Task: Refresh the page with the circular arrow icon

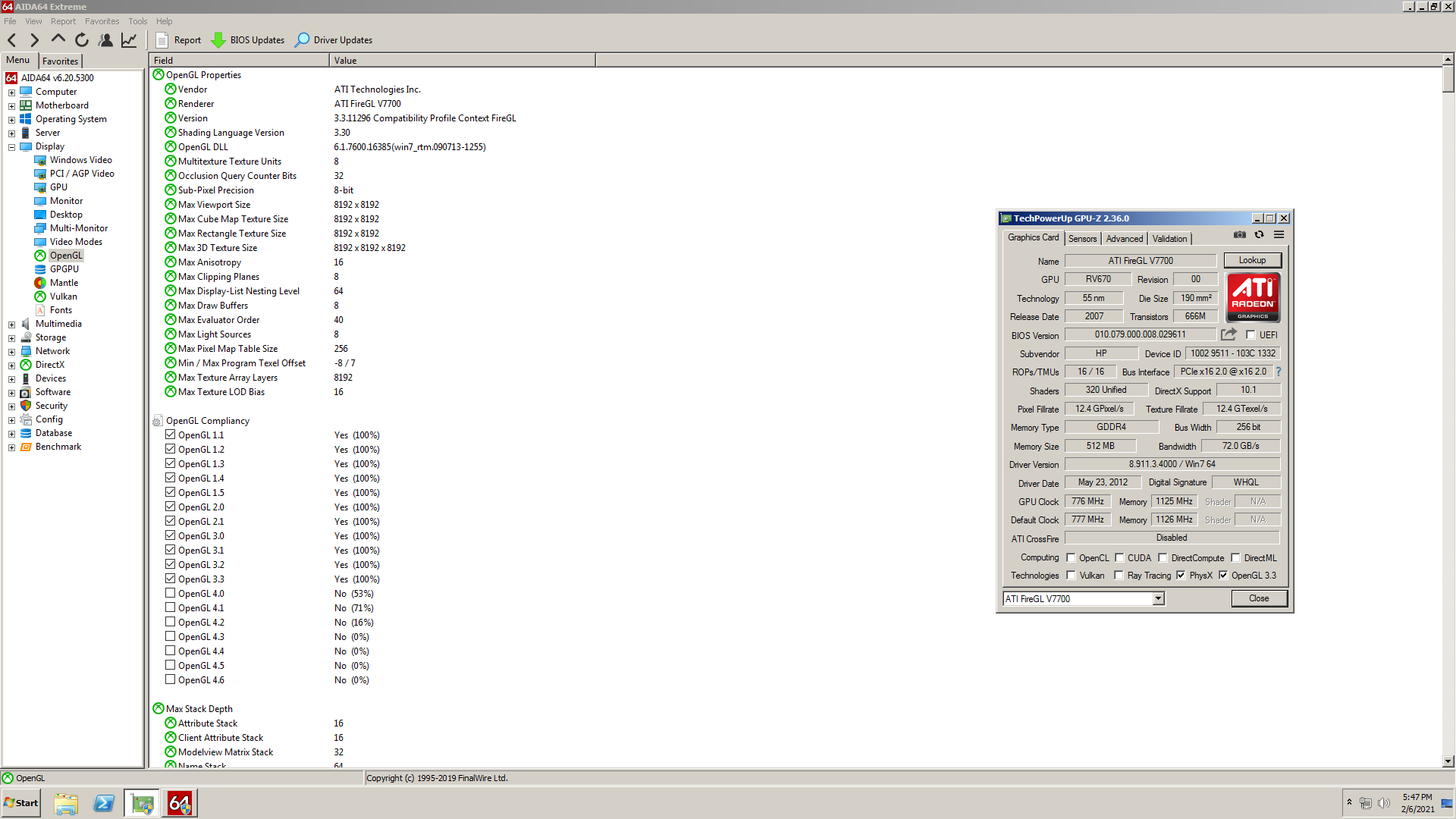Action: pyautogui.click(x=82, y=40)
